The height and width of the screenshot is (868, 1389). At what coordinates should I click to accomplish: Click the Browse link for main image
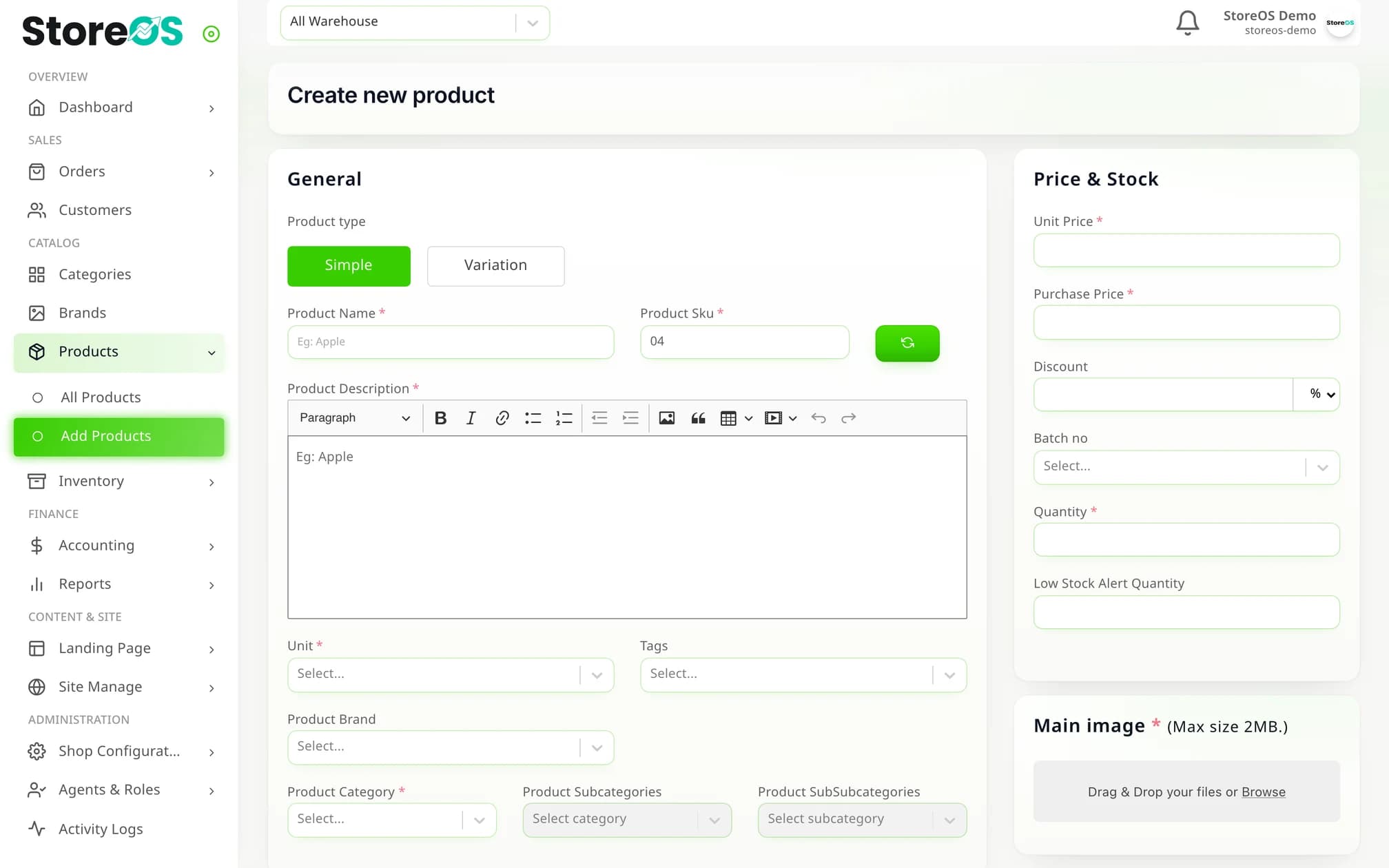point(1263,792)
